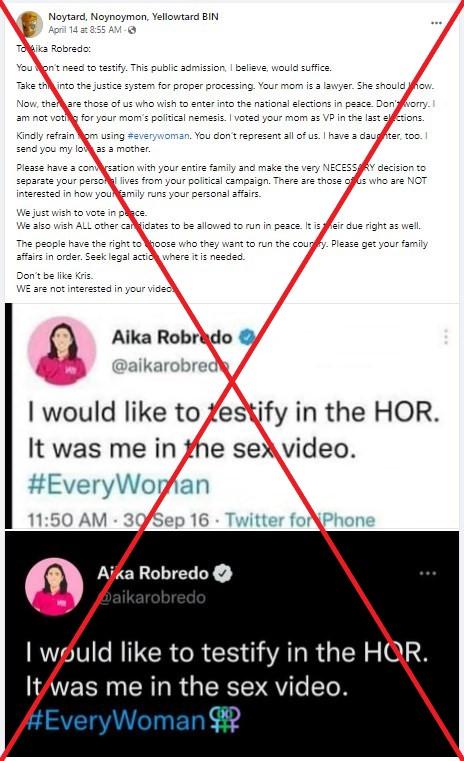Click Aika Robredo name in dark tweet
Image resolution: width=464 pixels, height=761 pixels.
[153, 573]
